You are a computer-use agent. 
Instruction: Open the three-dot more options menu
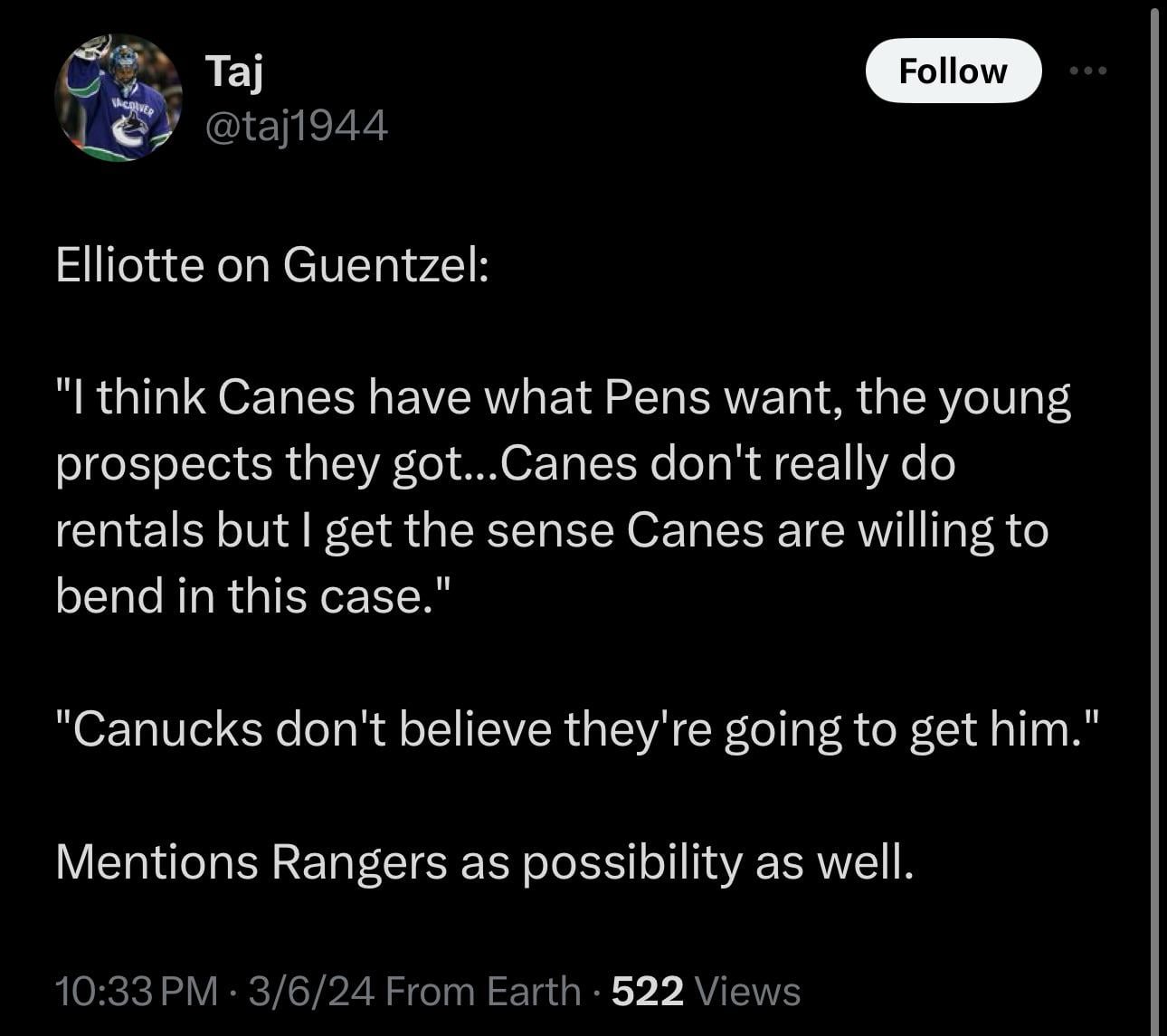pyautogui.click(x=1087, y=71)
